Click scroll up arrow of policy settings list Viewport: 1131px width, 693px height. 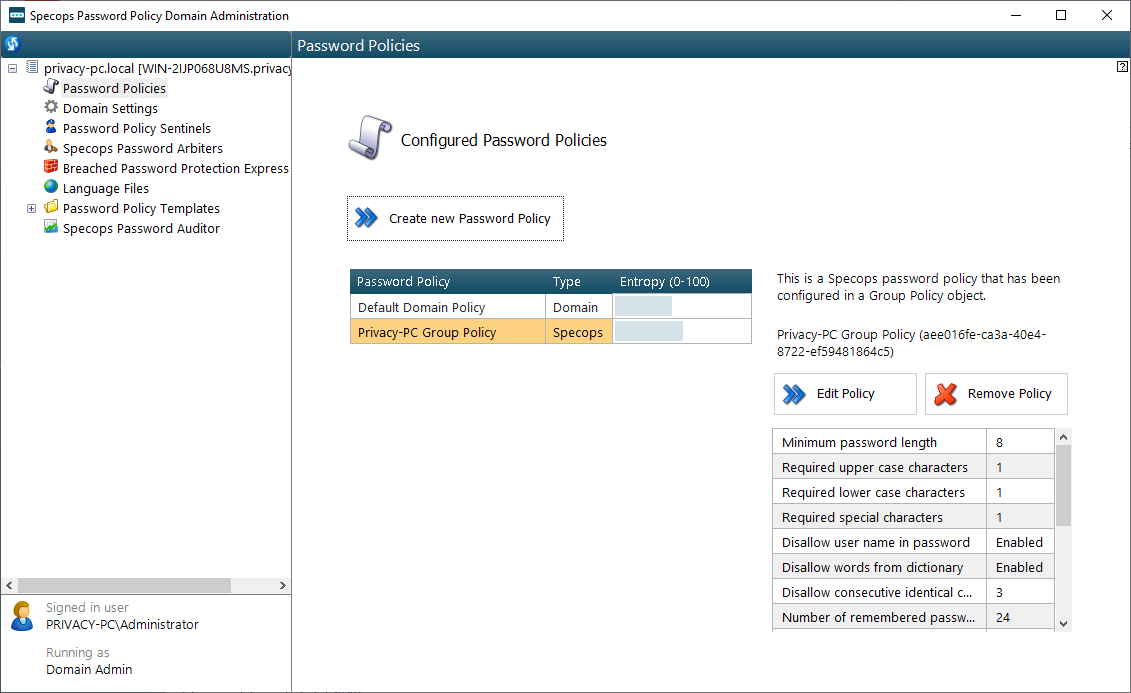[1063, 437]
